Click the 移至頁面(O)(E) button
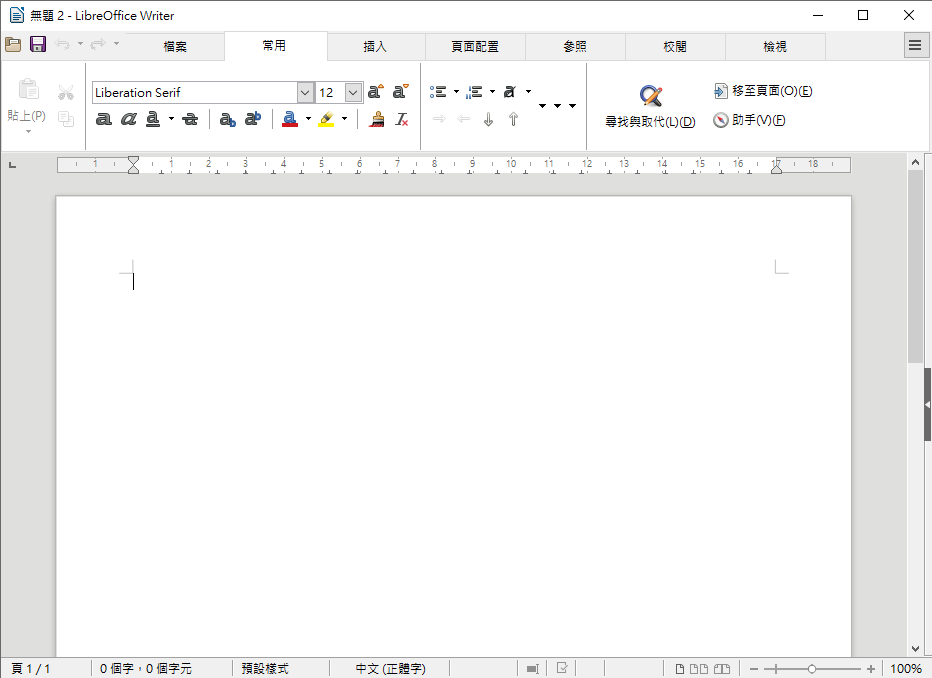 click(x=763, y=91)
